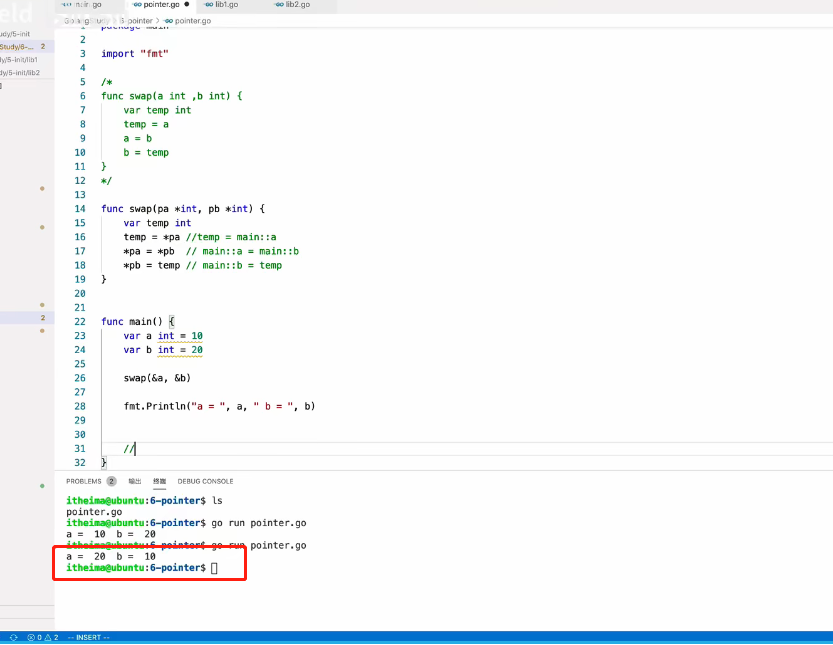Select the 输出 output panel tab

(135, 481)
